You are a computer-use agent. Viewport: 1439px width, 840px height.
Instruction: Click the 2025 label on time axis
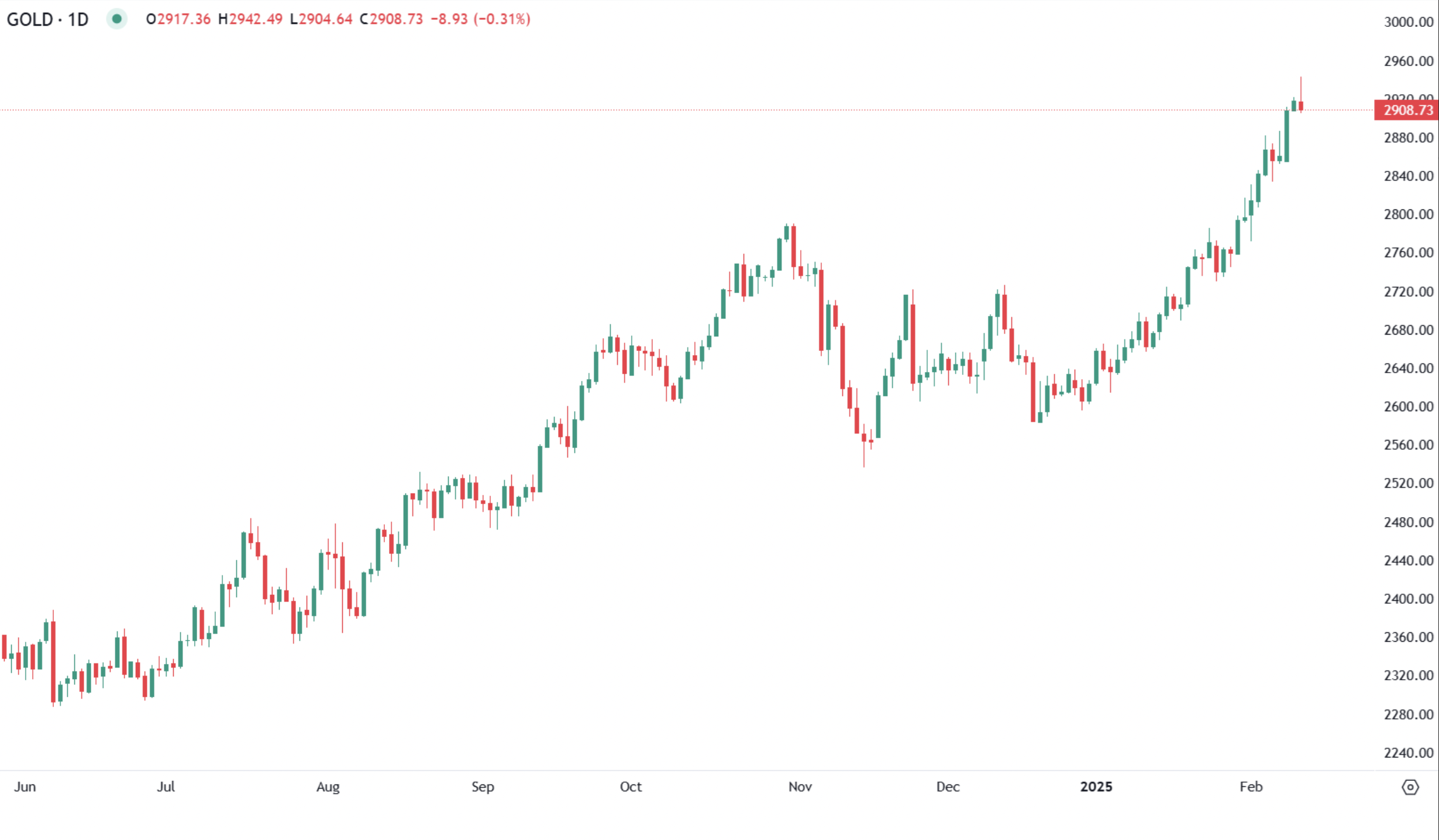pyautogui.click(x=1096, y=787)
